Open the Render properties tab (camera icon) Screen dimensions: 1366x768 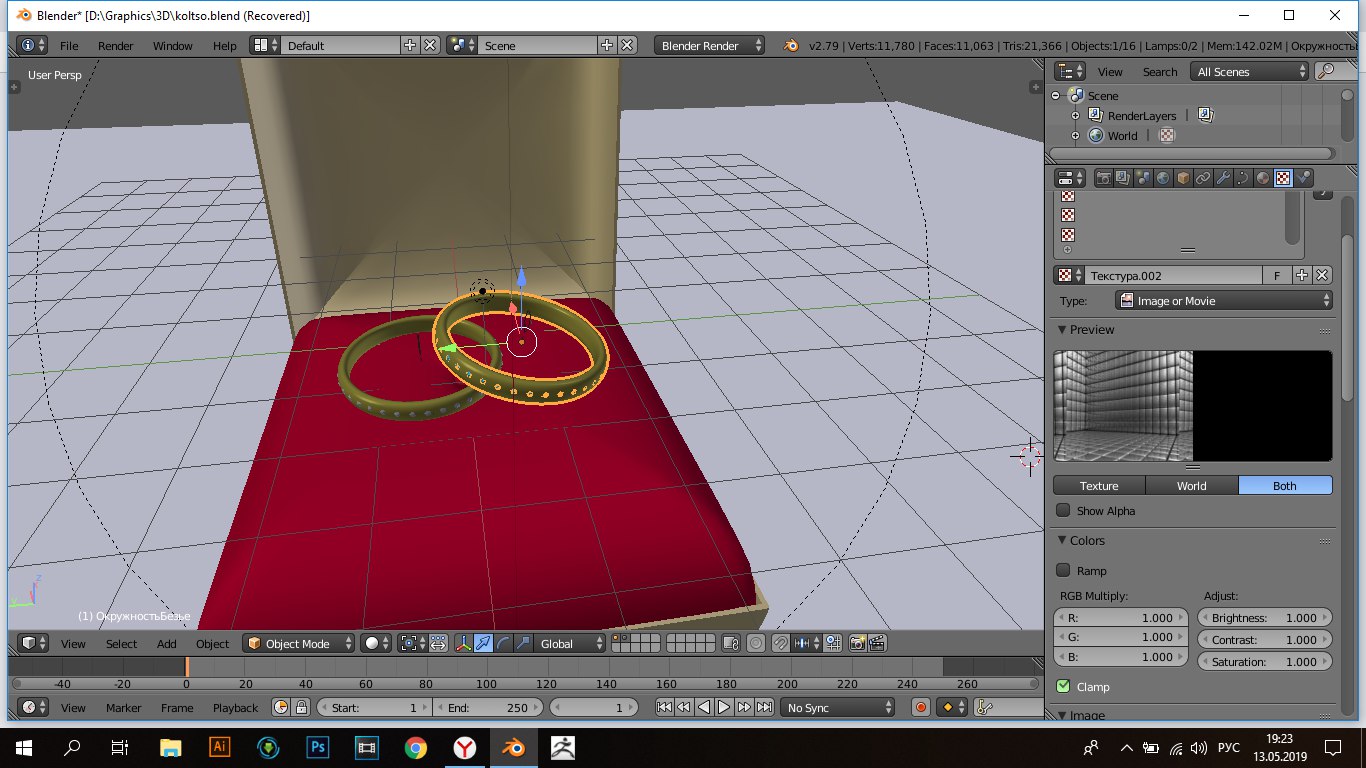tap(1104, 178)
